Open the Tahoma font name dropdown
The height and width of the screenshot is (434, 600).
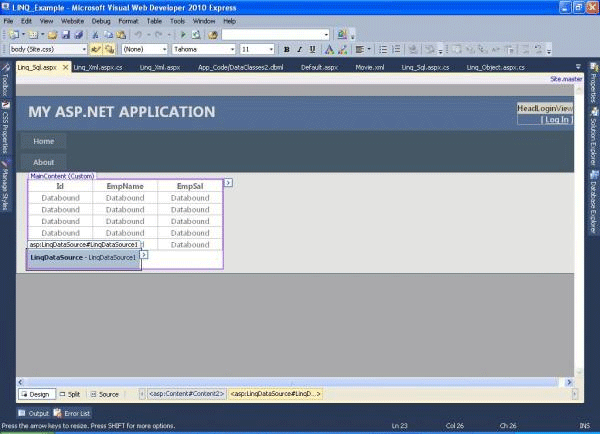(x=231, y=49)
